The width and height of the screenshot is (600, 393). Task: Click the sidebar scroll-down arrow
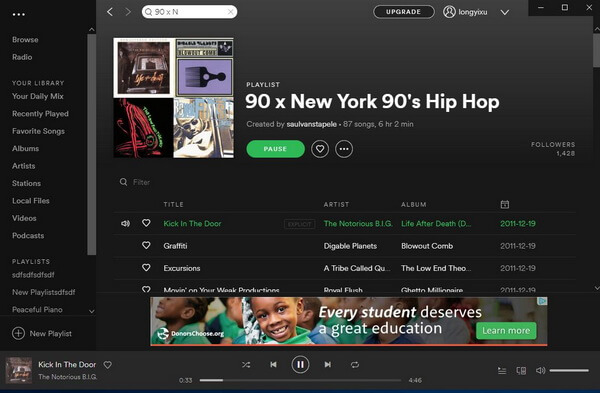click(91, 311)
